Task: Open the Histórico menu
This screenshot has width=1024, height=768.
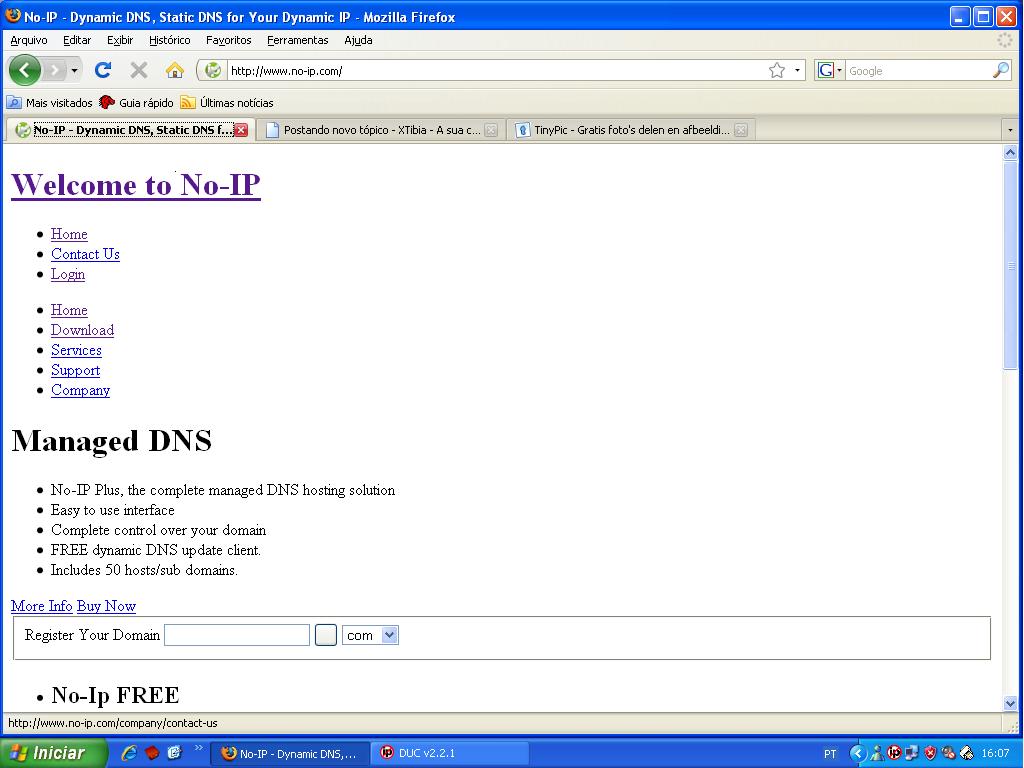Action: tap(170, 40)
